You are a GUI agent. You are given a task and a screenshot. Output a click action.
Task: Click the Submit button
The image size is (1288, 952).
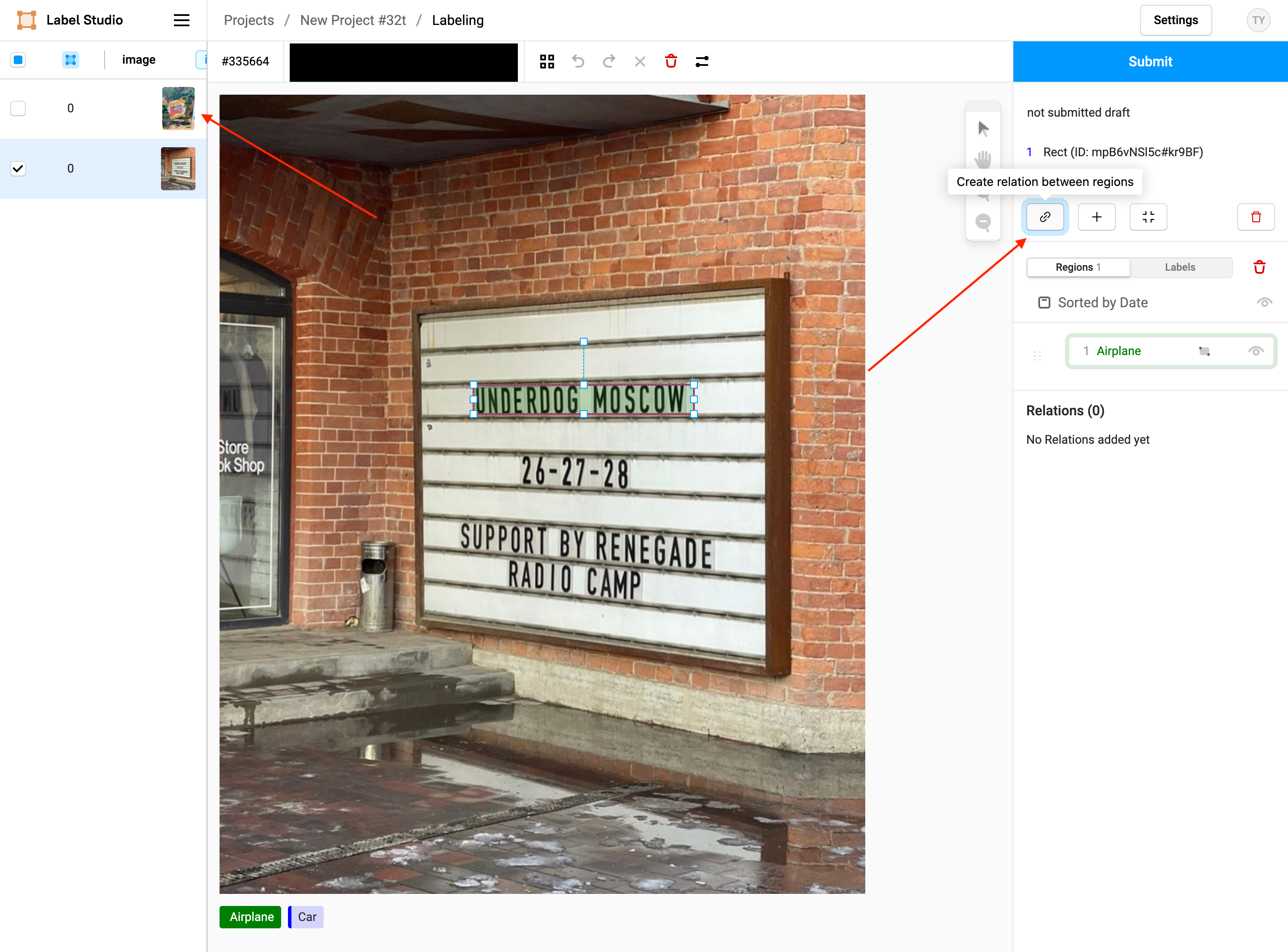click(x=1150, y=61)
